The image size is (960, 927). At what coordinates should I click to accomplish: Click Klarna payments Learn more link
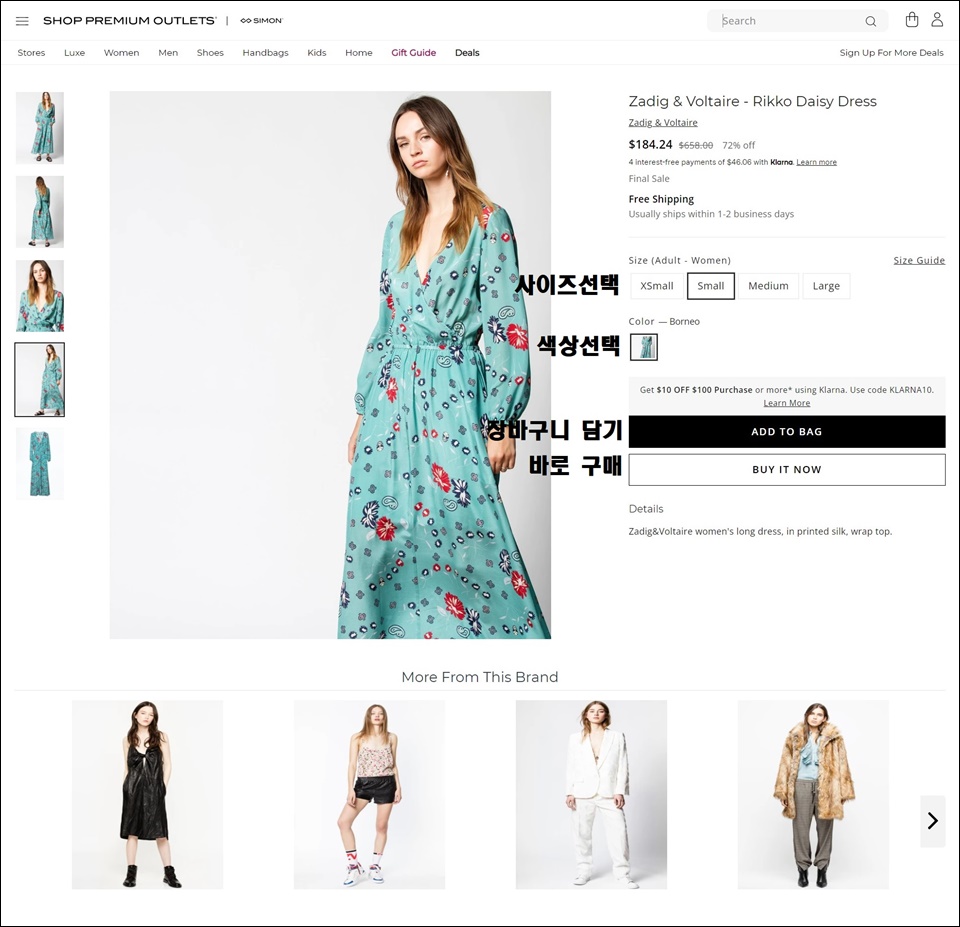click(x=816, y=162)
